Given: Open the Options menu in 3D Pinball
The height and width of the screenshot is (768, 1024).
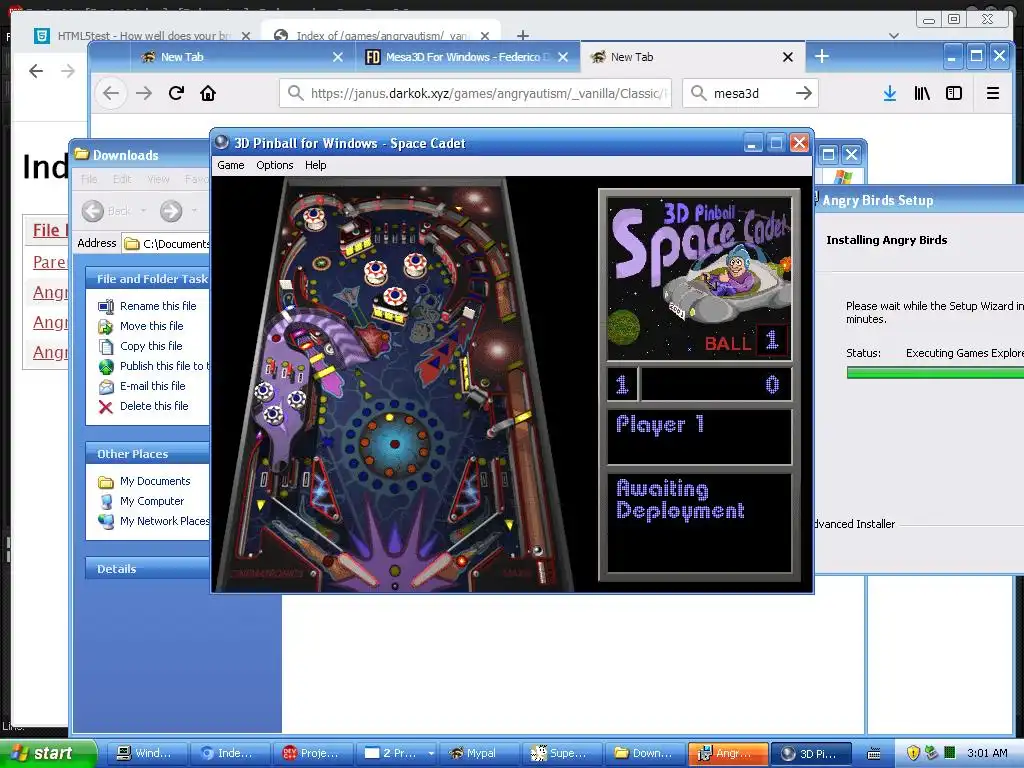Looking at the screenshot, I should [x=274, y=165].
